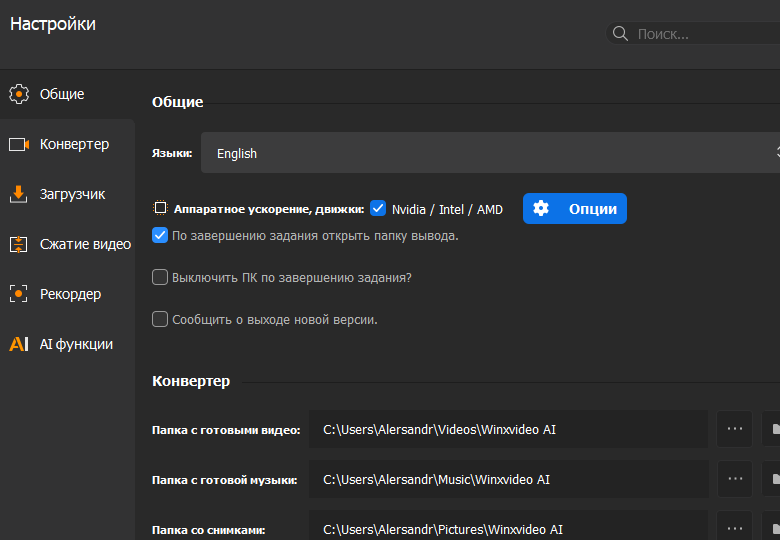780x540 pixels.
Task: Uncheck the Nvidia / Intel / AMD checkbox
Action: pos(378,208)
